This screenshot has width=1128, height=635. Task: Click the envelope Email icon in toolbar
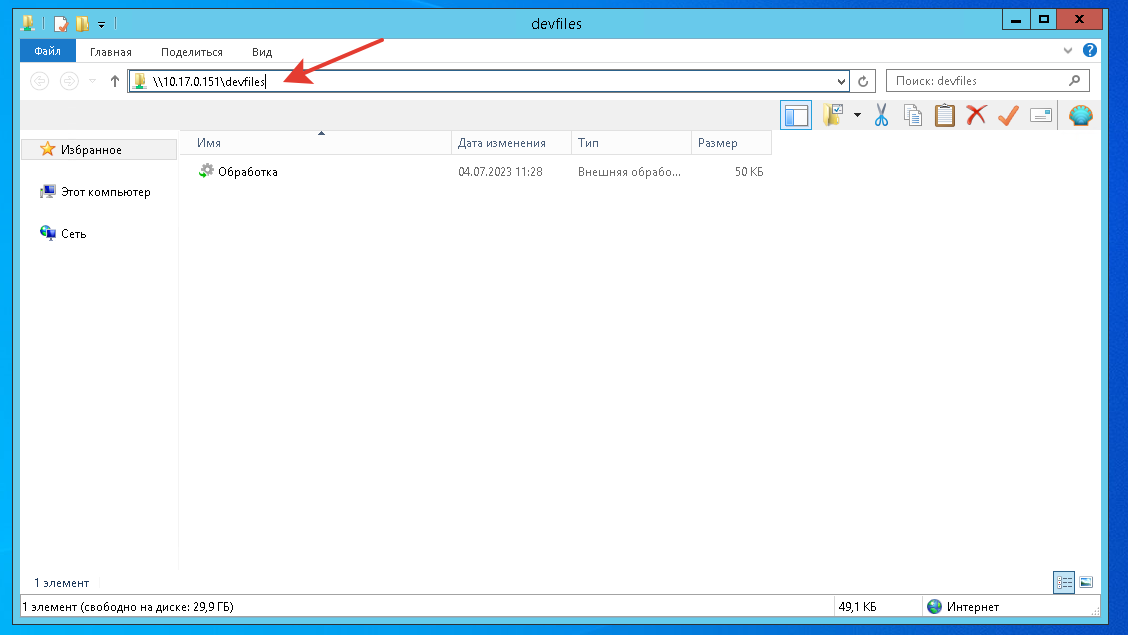(x=1041, y=115)
